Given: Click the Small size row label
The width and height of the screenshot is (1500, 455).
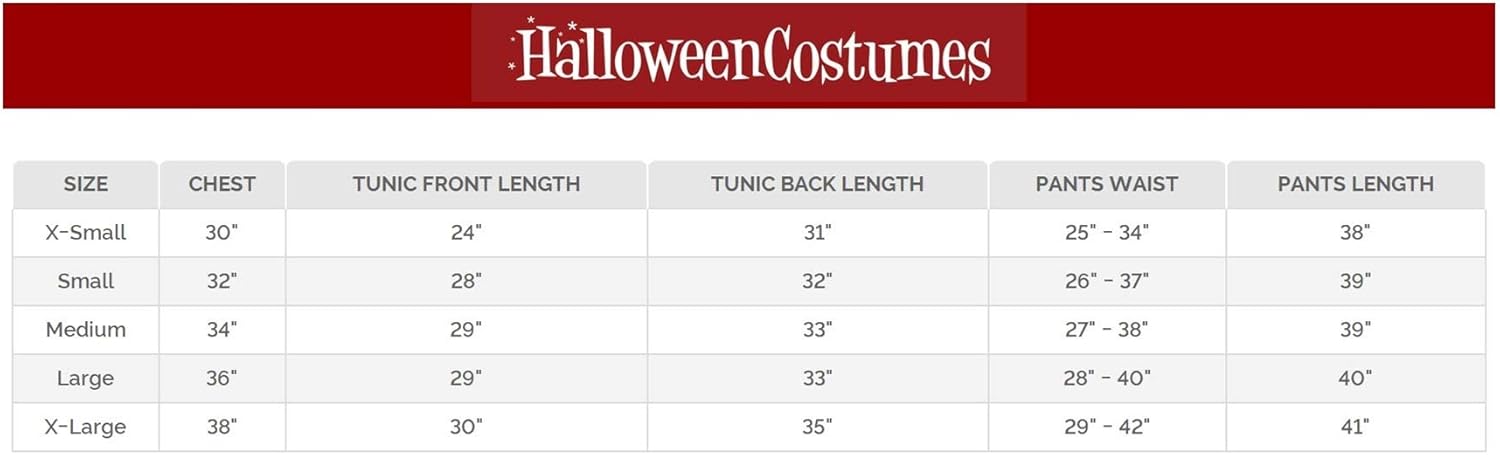Looking at the screenshot, I should [86, 281].
